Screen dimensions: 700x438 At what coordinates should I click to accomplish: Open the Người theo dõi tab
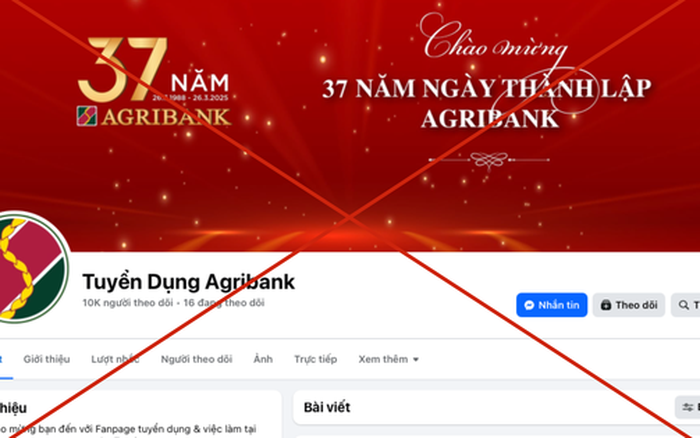(196, 359)
